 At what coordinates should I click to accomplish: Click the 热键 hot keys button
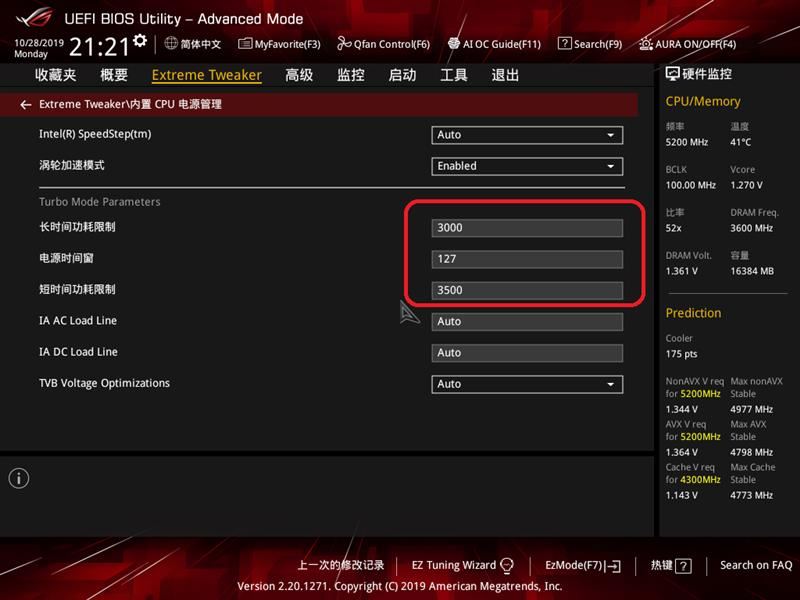click(671, 565)
